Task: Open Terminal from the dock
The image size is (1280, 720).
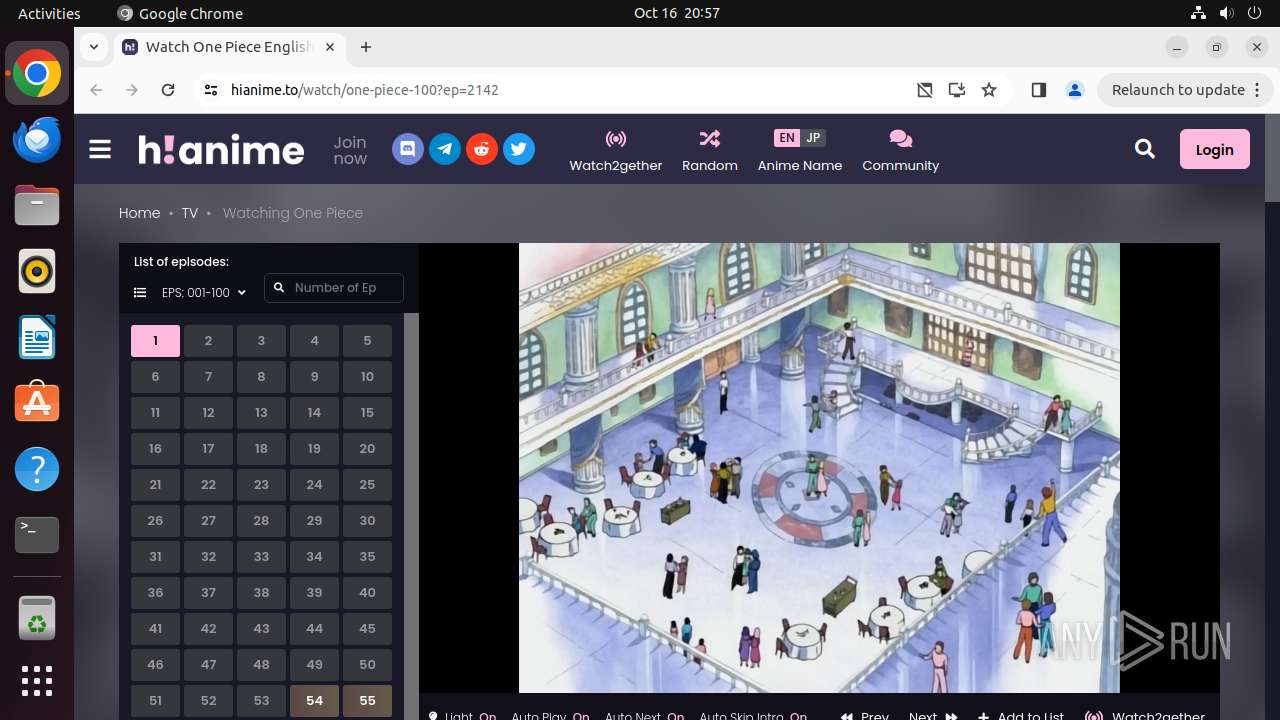Action: click(x=37, y=535)
